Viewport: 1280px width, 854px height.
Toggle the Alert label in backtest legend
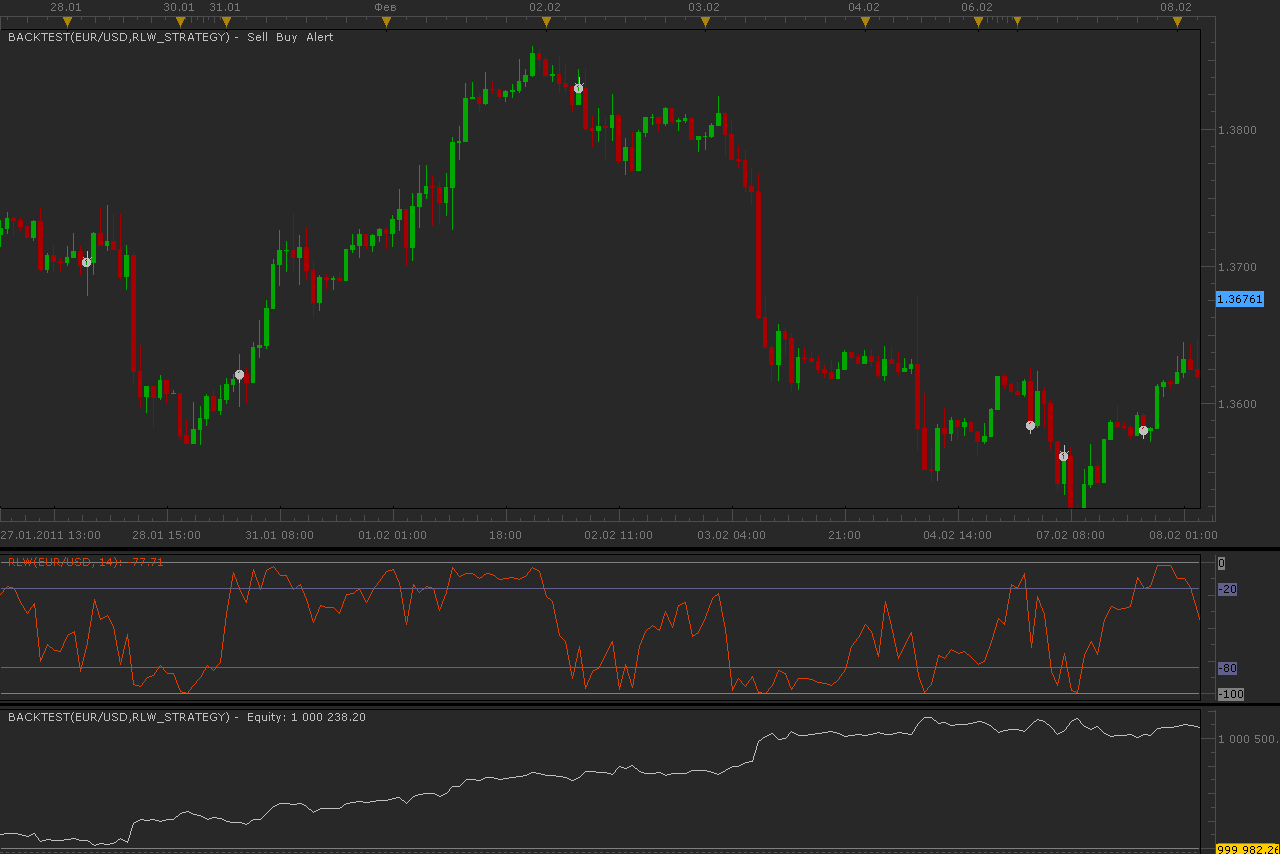point(320,37)
